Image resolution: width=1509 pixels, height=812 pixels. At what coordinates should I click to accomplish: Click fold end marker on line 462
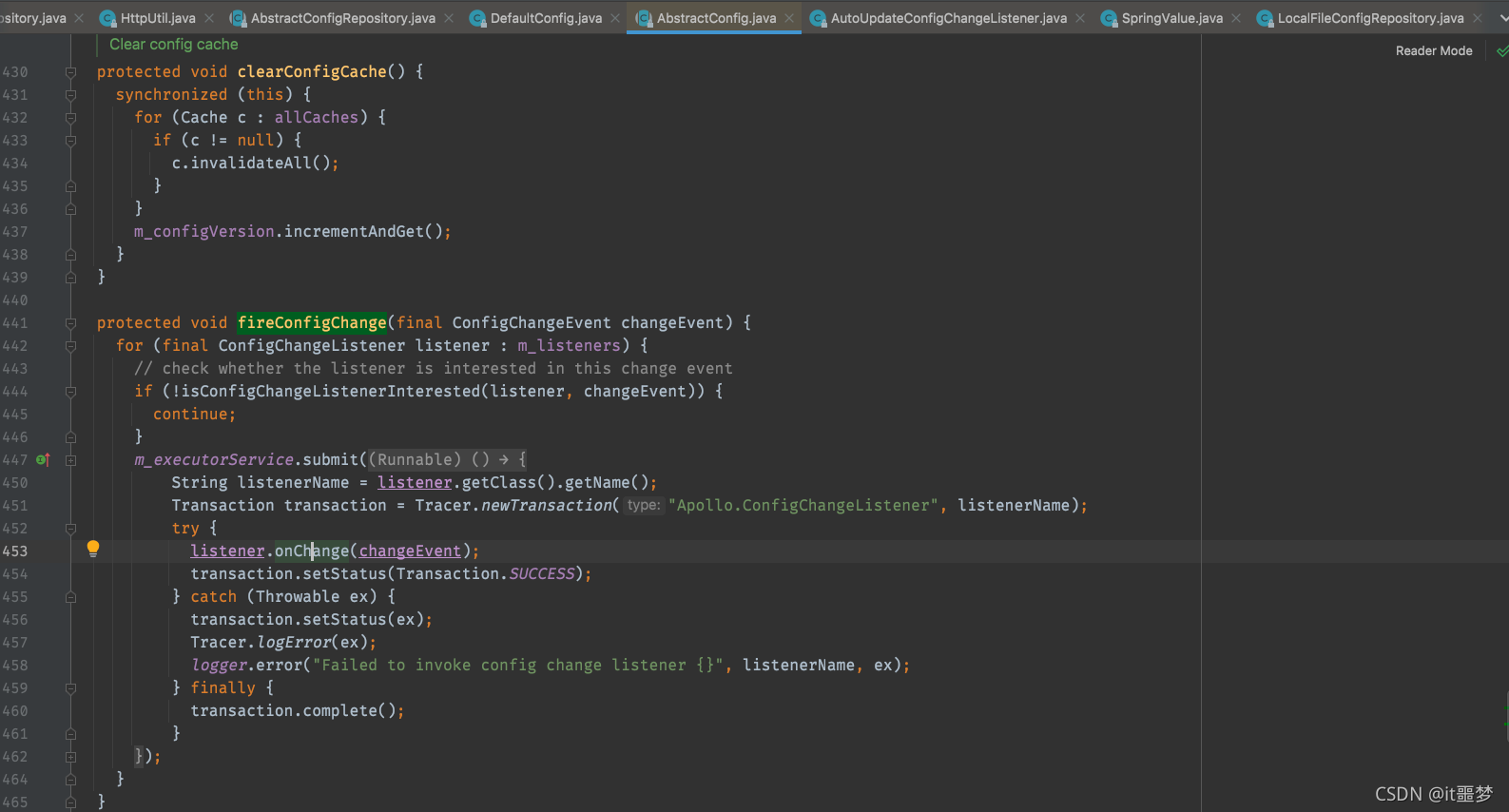pyautogui.click(x=70, y=757)
